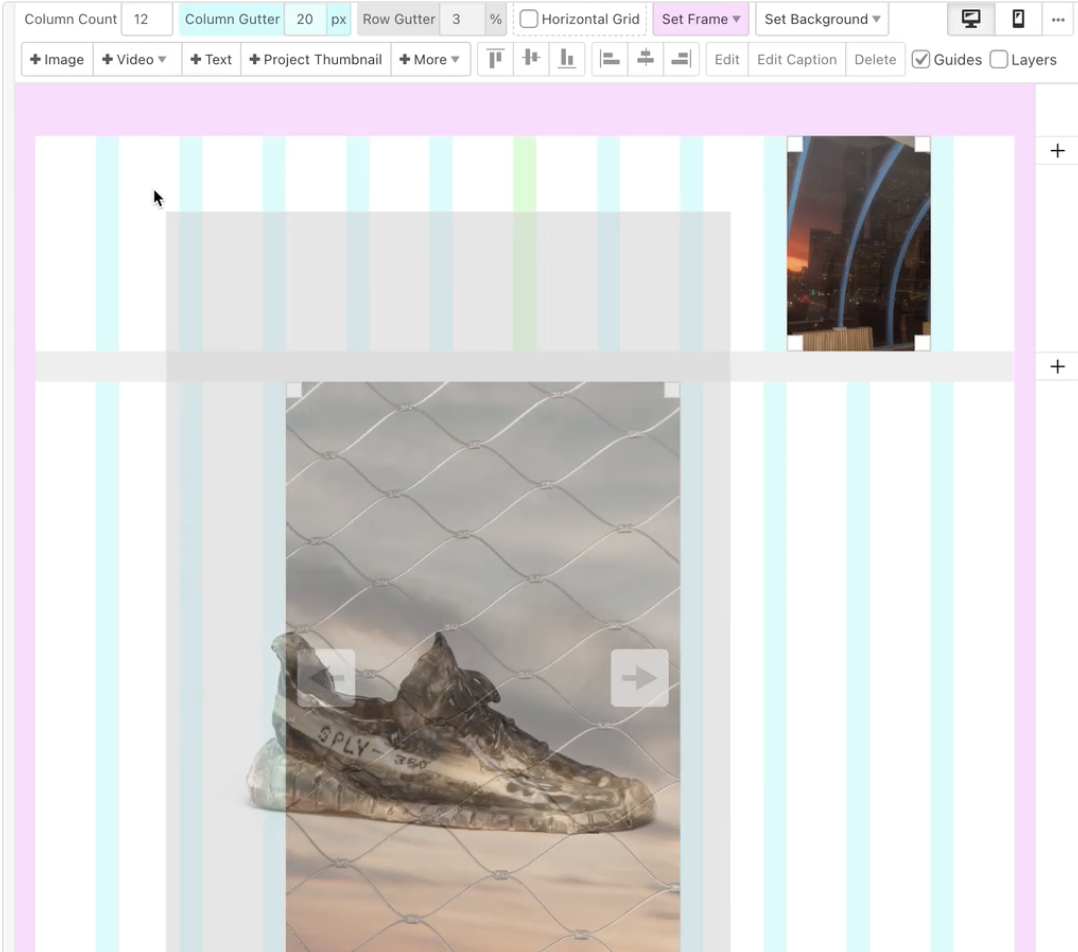Insert a Project Thumbnail
The width and height of the screenshot is (1078, 952).
(x=315, y=59)
